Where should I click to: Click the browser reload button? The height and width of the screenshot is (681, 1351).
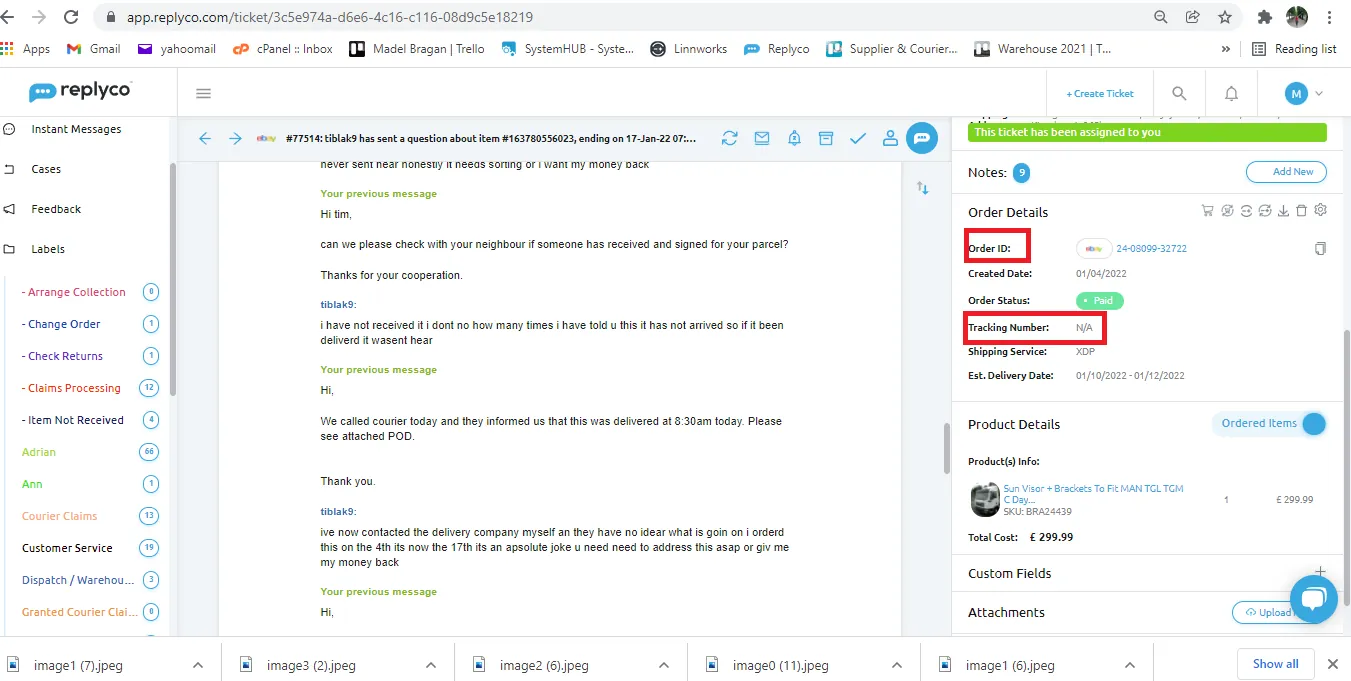click(71, 17)
